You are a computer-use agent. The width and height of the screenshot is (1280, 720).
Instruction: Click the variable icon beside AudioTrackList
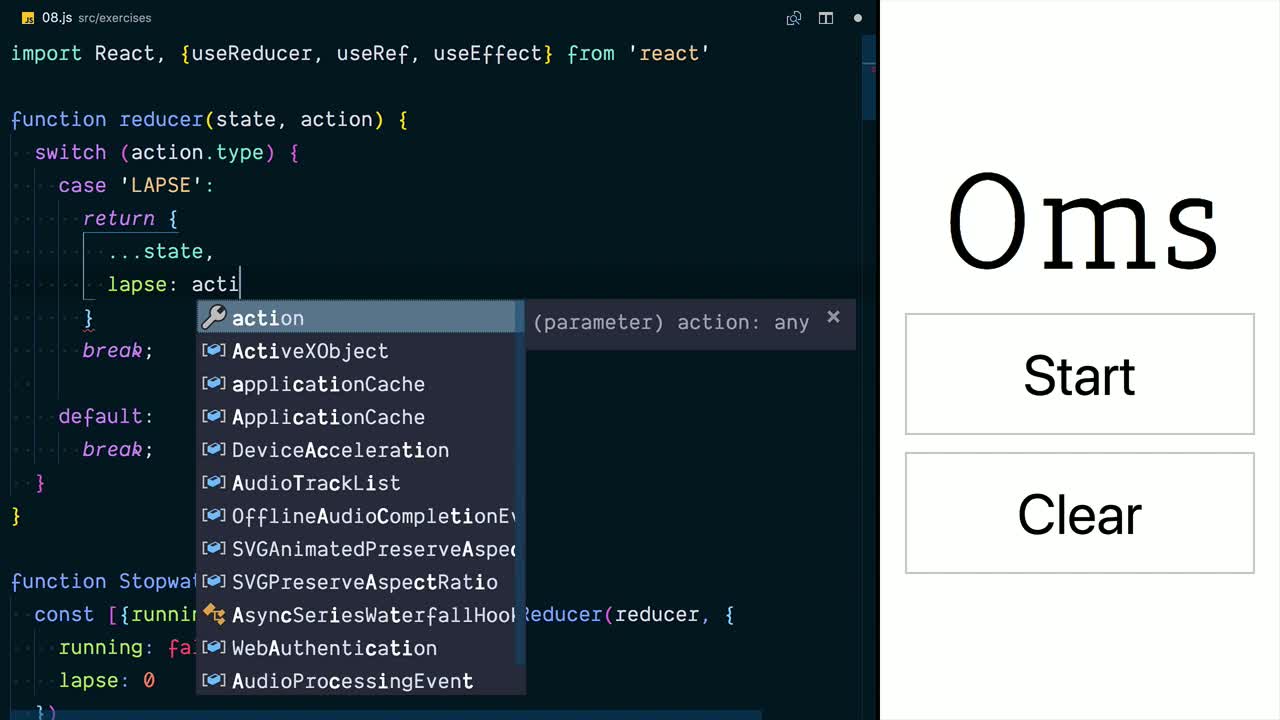click(x=213, y=483)
